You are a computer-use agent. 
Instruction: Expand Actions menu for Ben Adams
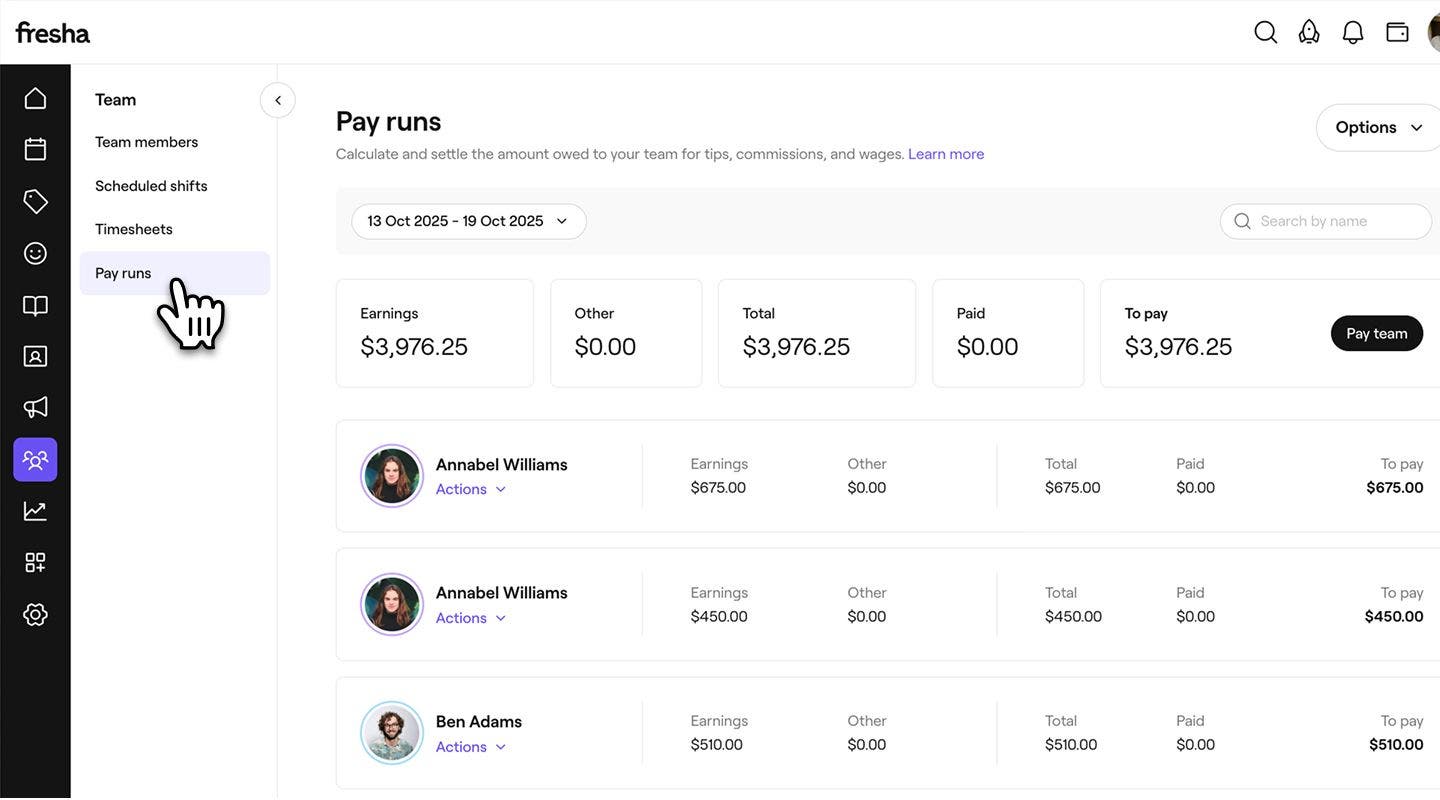coord(471,747)
